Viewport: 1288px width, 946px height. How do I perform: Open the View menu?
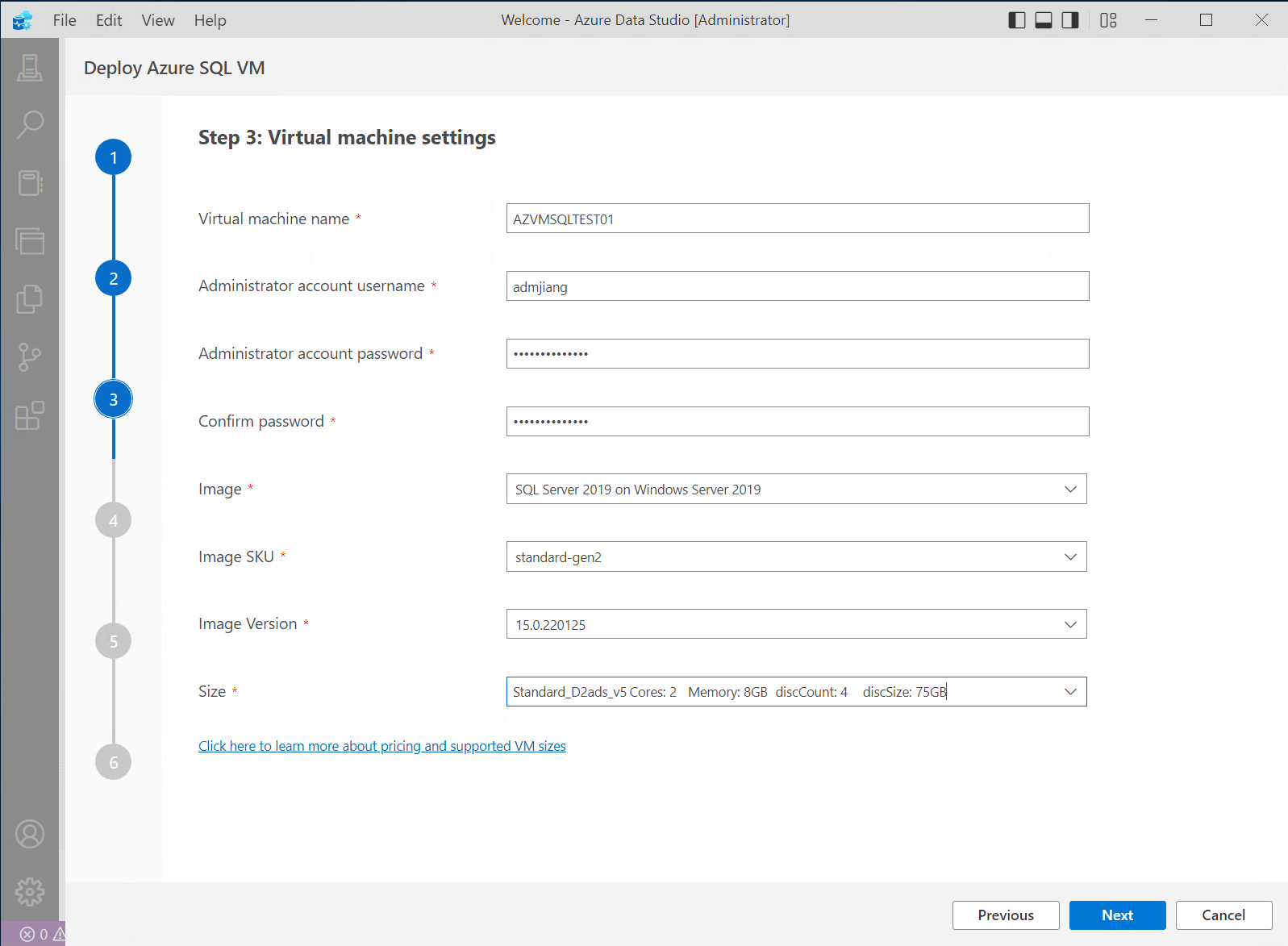[x=158, y=20]
